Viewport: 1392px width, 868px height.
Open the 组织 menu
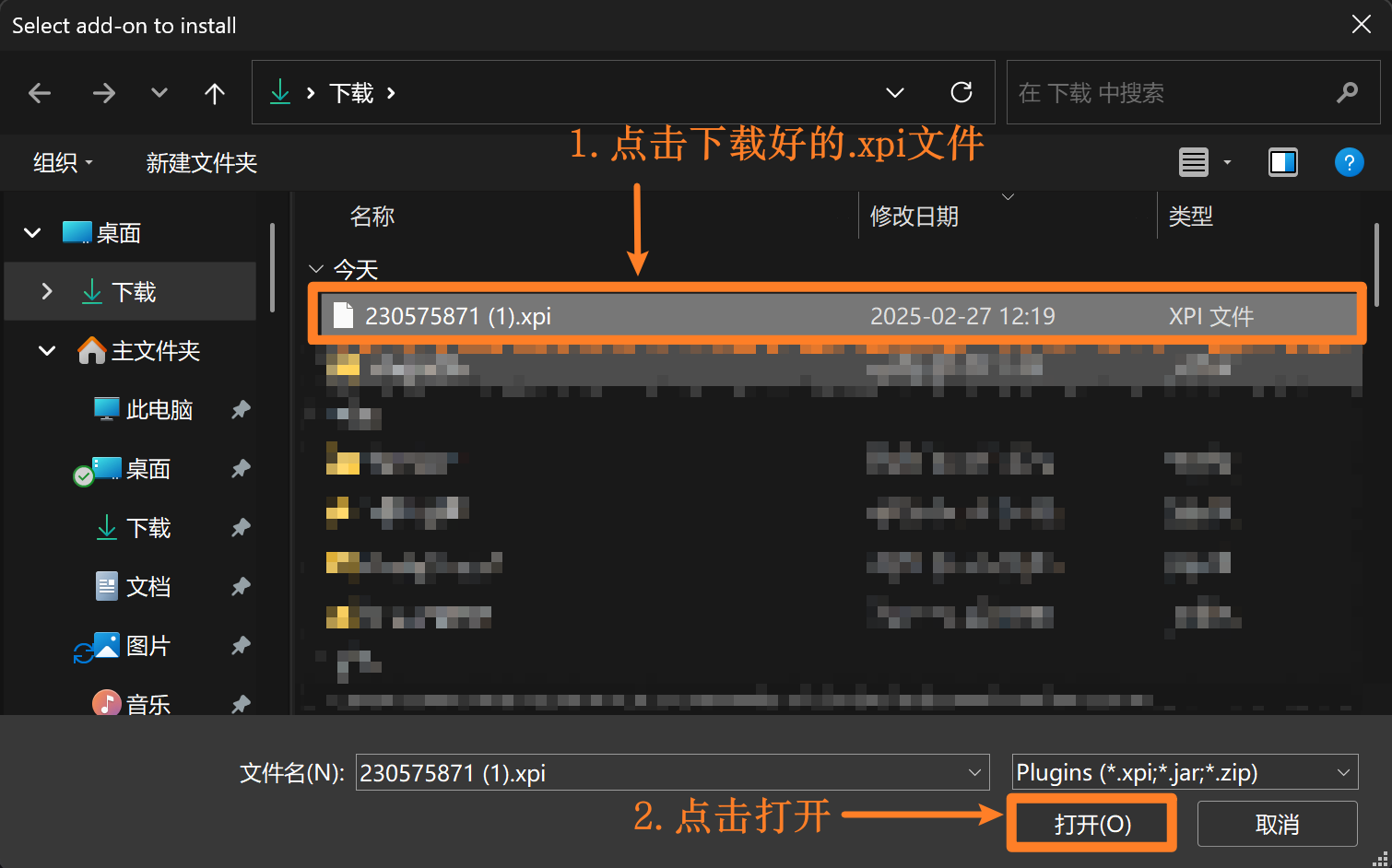(64, 163)
